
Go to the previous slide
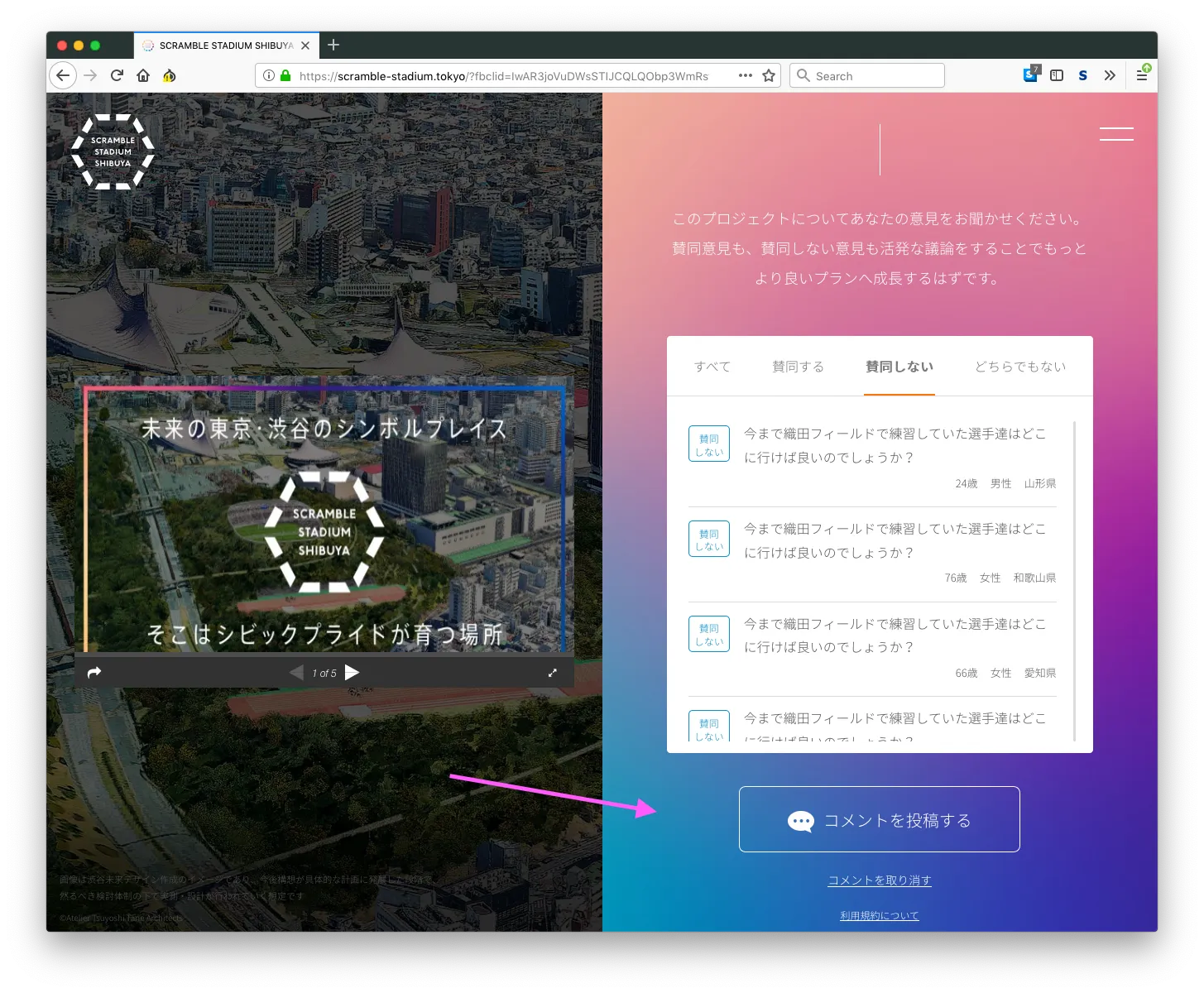pyautogui.click(x=296, y=672)
